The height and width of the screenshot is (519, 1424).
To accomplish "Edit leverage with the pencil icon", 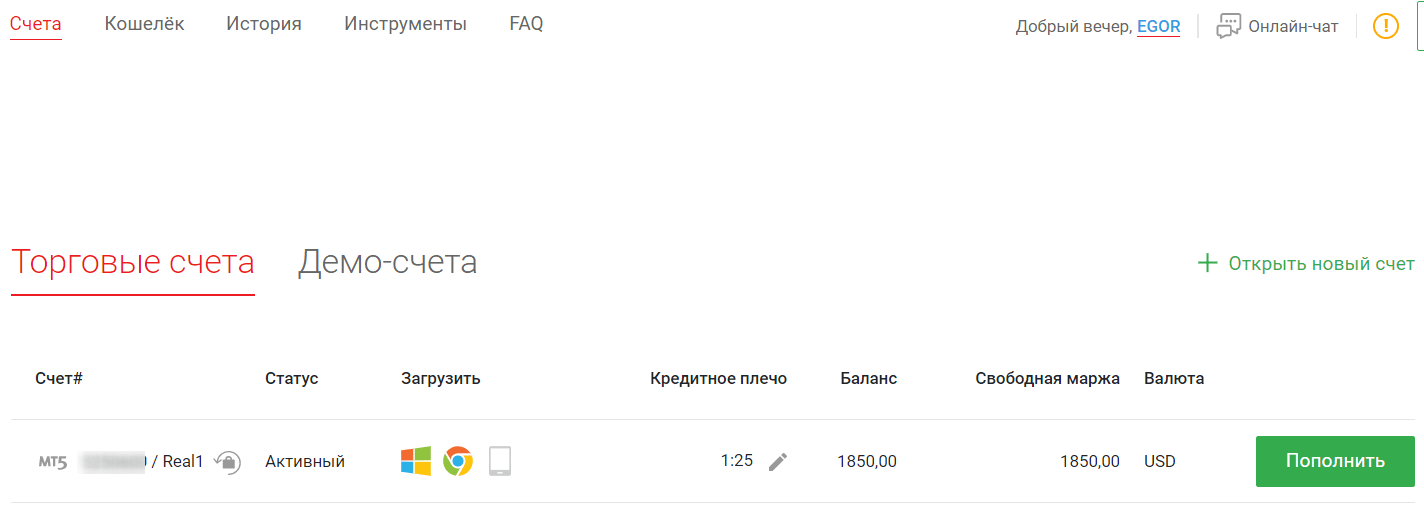I will pyautogui.click(x=778, y=461).
